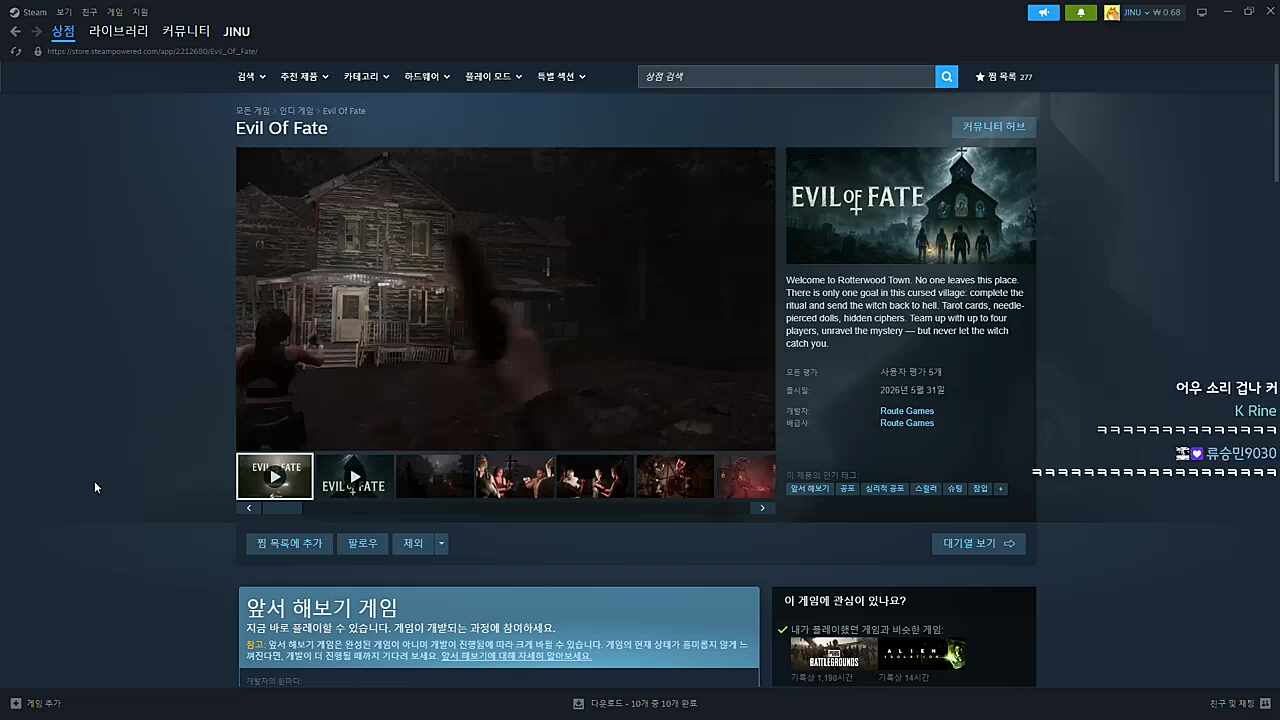
Task: Click the 심리적 공포 tag
Action: click(884, 488)
